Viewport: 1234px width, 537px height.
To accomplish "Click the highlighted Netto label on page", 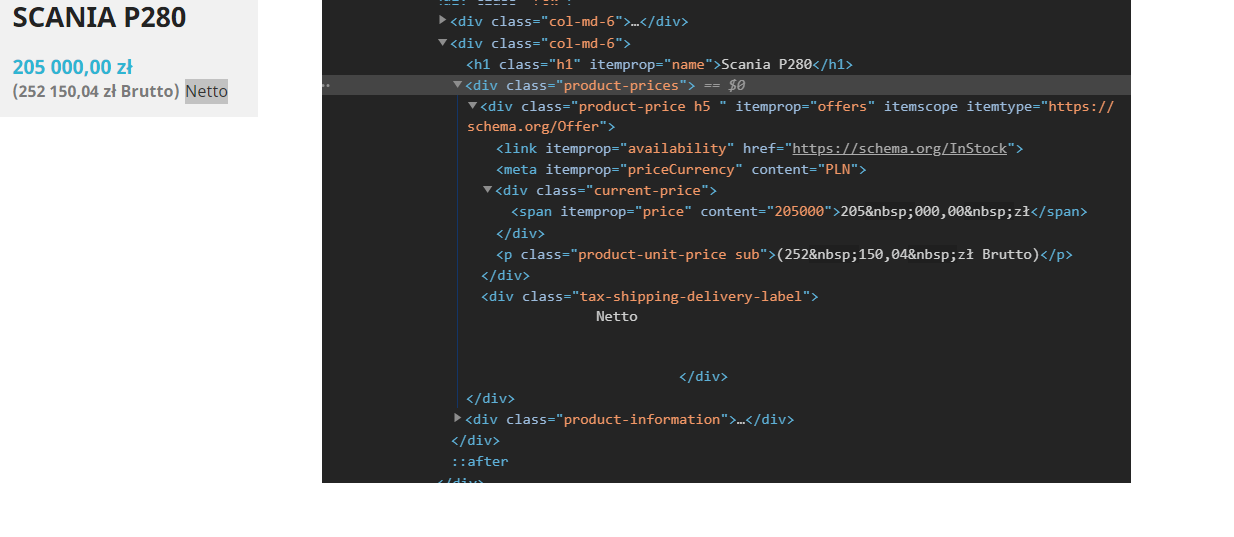I will coord(206,92).
